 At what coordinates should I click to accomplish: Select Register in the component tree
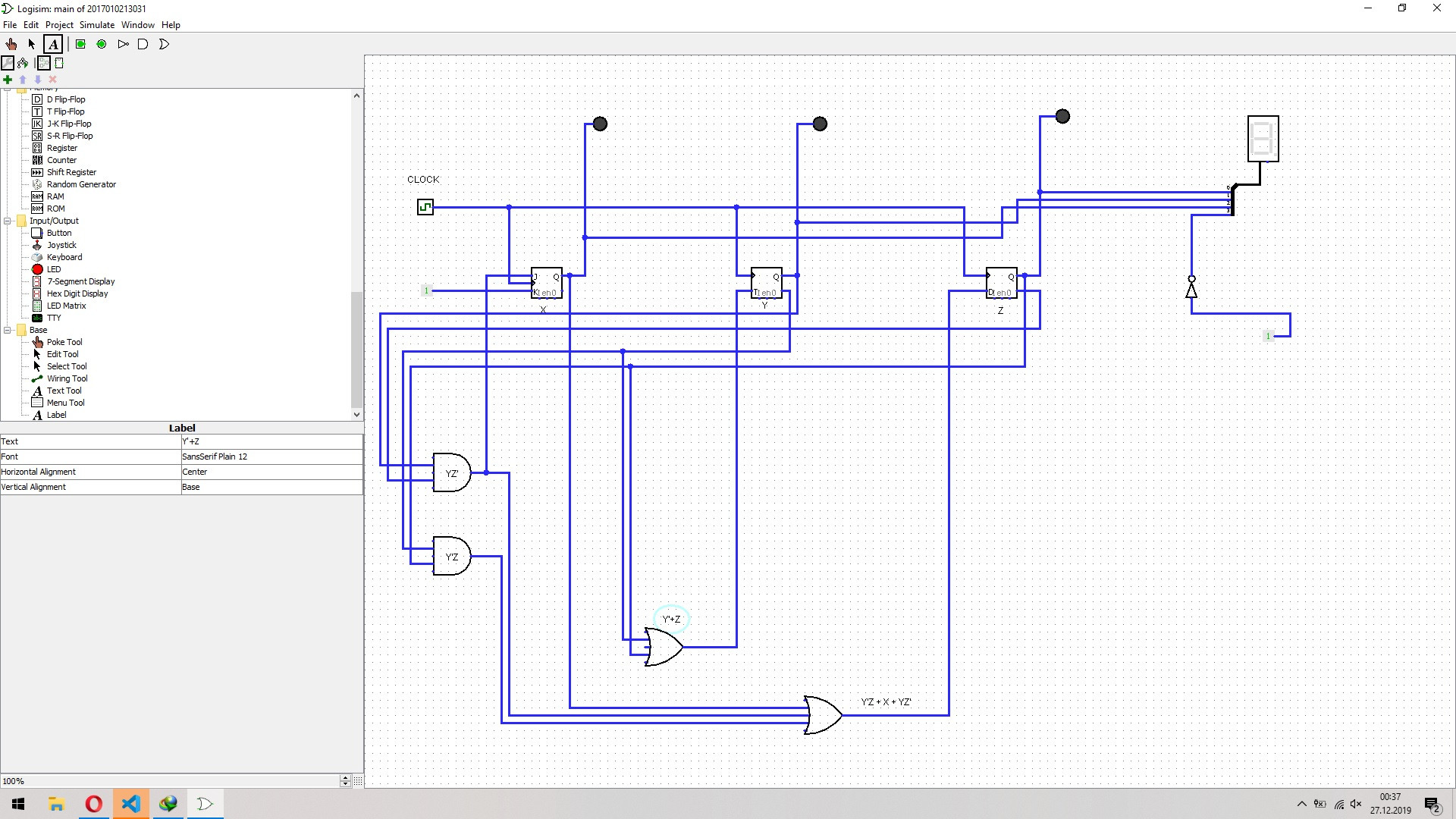(x=61, y=148)
